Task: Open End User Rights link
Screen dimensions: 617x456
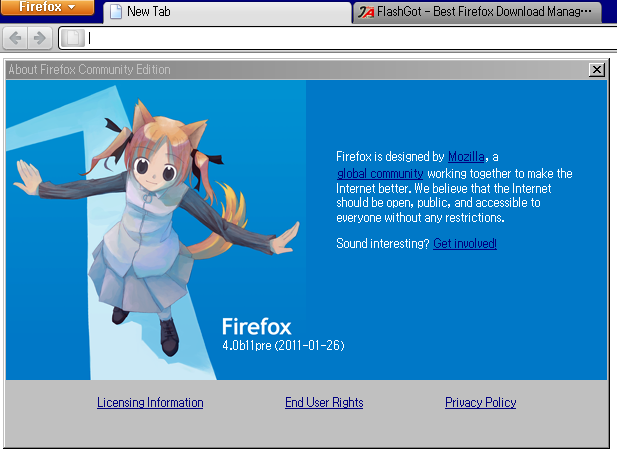Action: (324, 402)
